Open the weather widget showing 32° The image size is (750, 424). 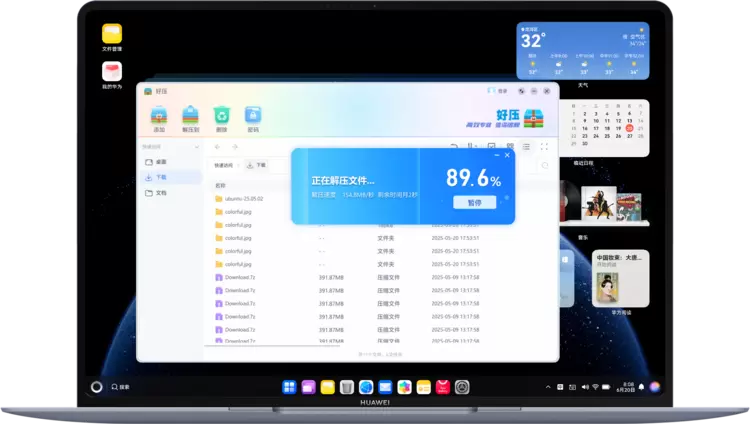pos(582,50)
